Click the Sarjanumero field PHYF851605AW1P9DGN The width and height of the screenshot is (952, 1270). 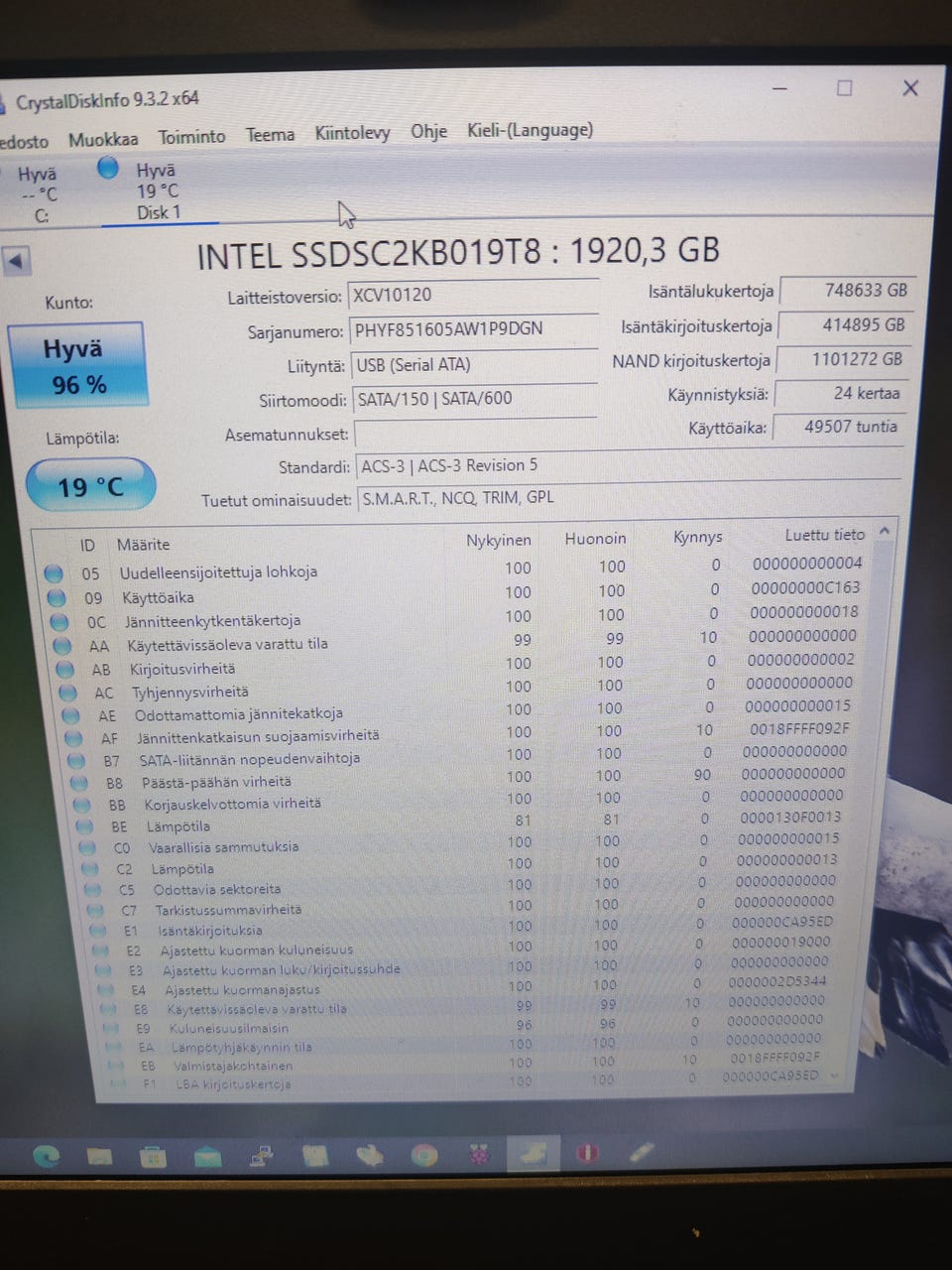tap(473, 328)
